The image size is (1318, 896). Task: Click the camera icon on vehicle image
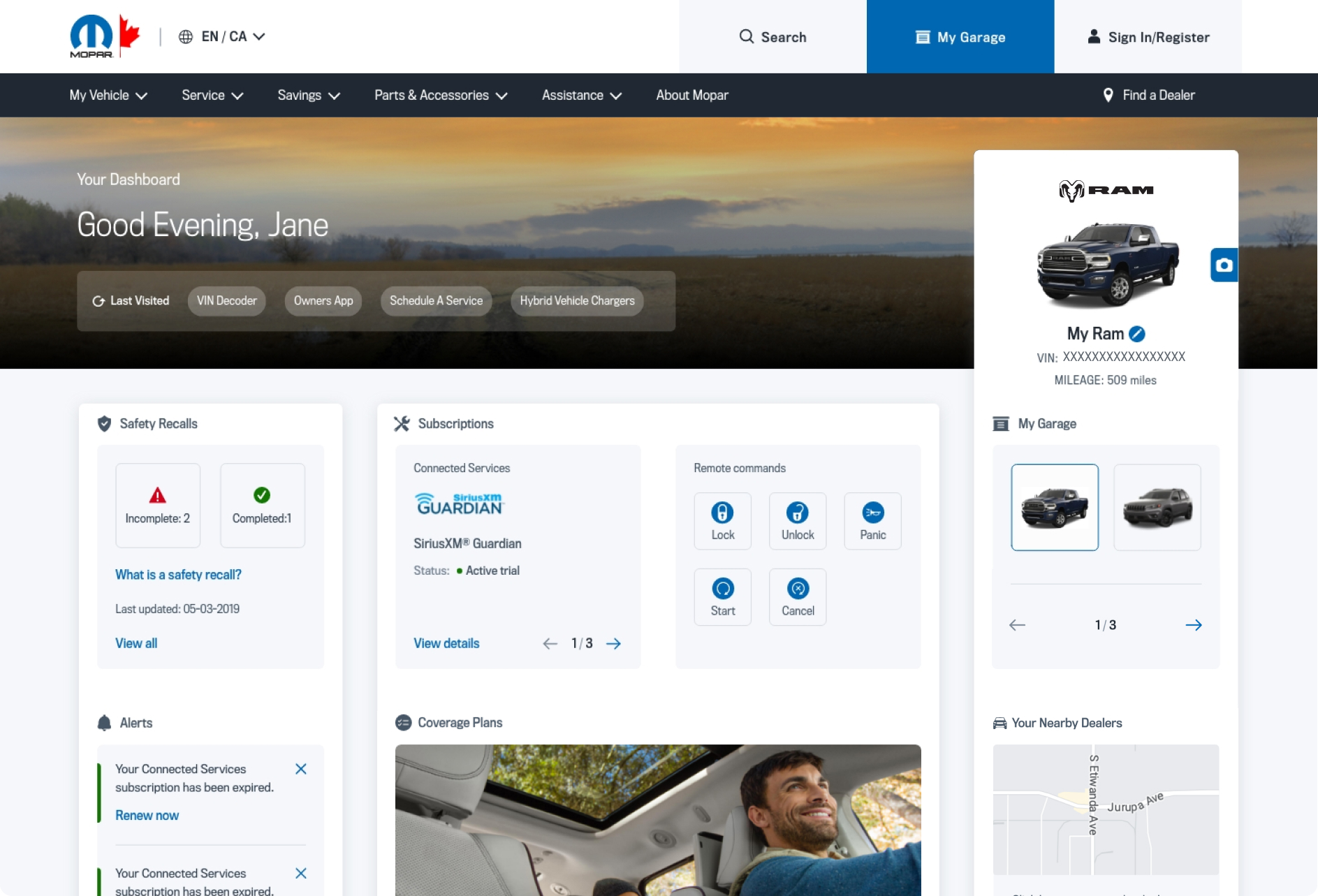(x=1223, y=265)
